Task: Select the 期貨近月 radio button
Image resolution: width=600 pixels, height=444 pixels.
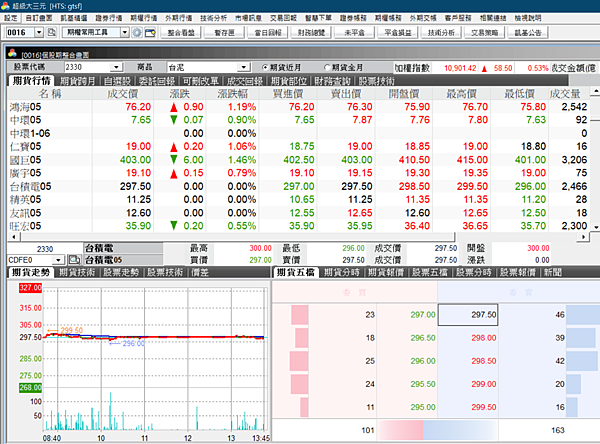Action: 265,67
